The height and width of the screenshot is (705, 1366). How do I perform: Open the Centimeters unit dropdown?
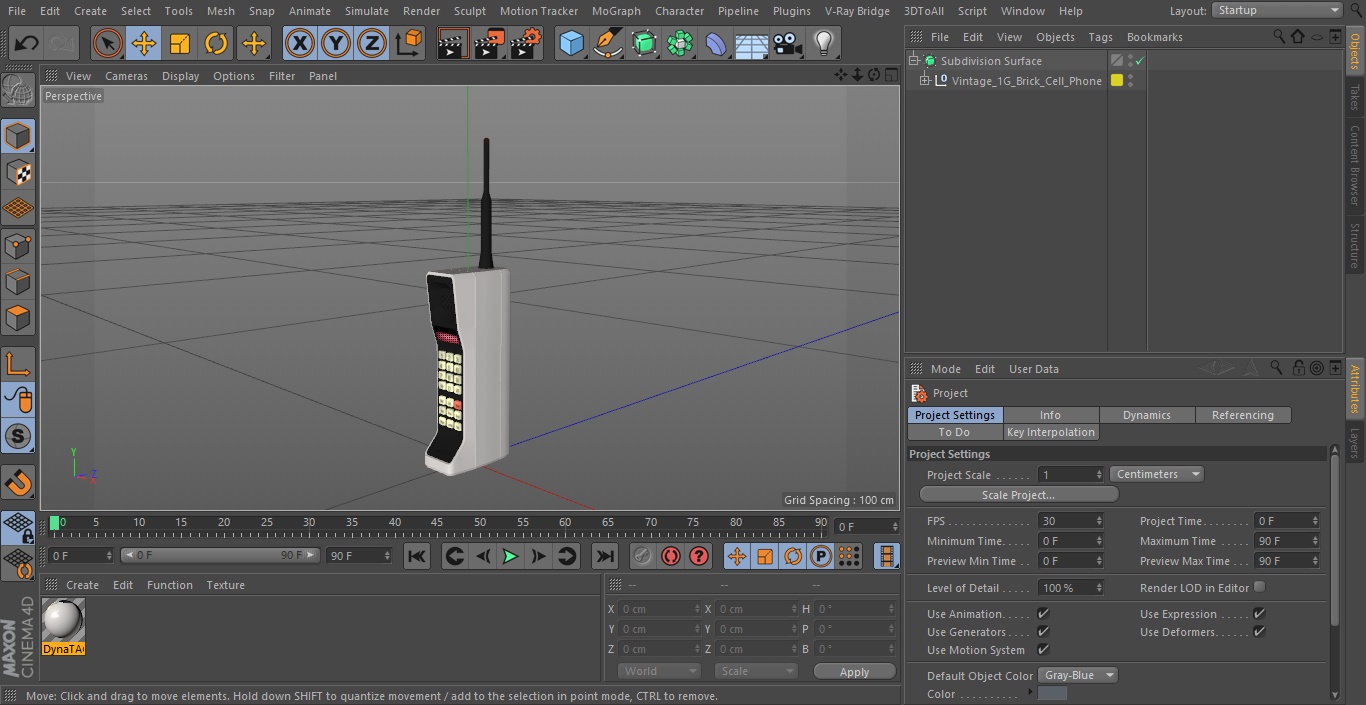coord(1156,474)
